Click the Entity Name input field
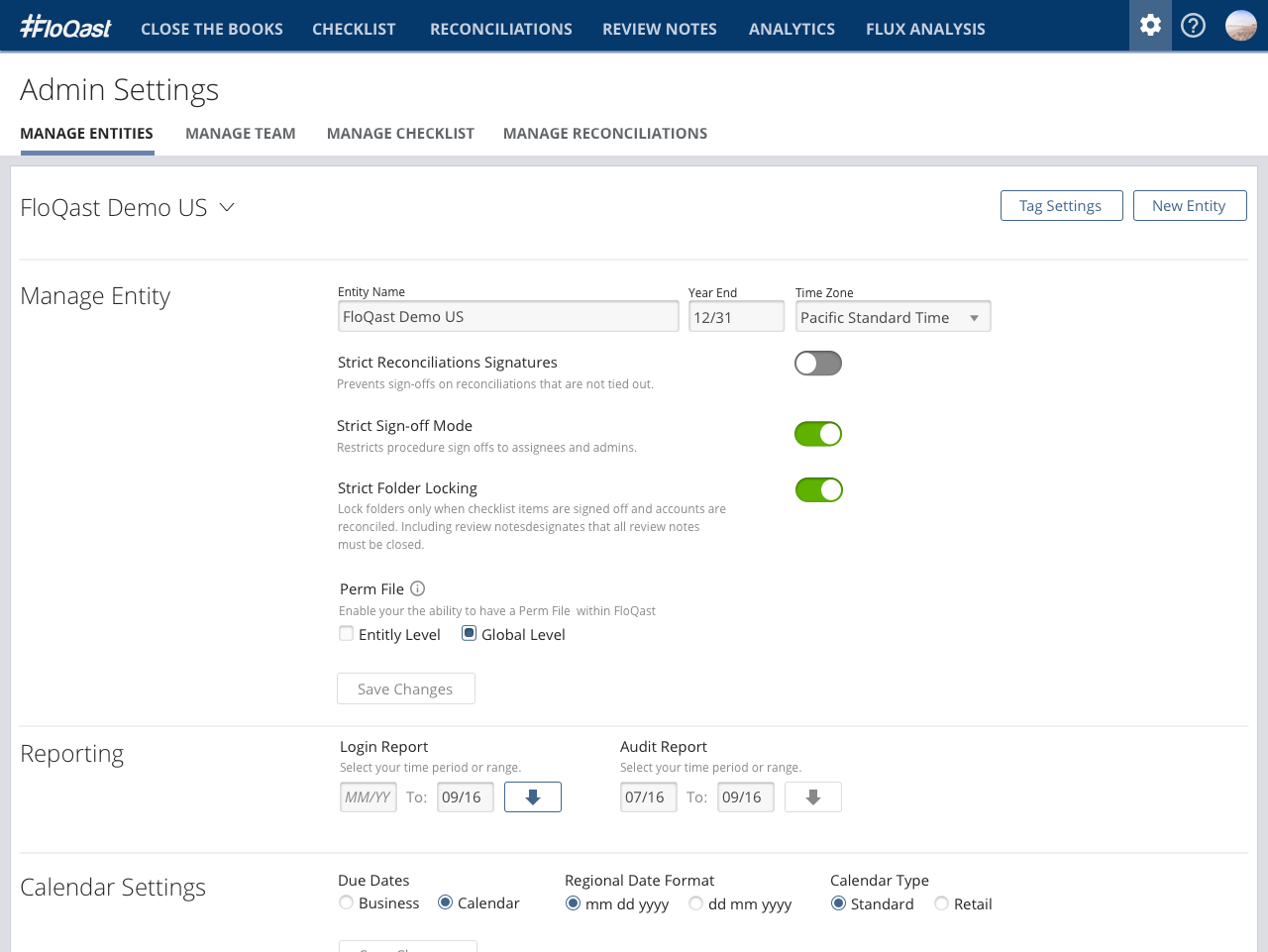Screen dimensions: 1268x952 [508, 316]
